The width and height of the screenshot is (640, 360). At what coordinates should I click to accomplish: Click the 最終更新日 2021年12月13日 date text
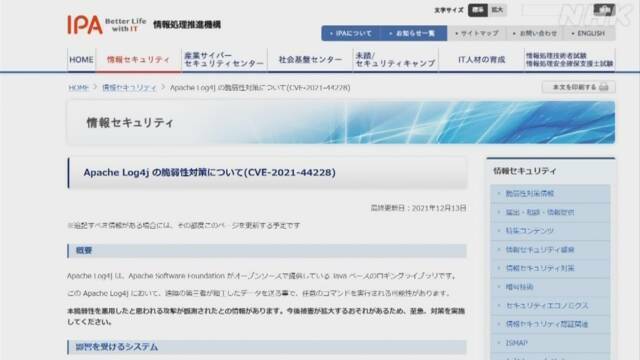coord(418,208)
